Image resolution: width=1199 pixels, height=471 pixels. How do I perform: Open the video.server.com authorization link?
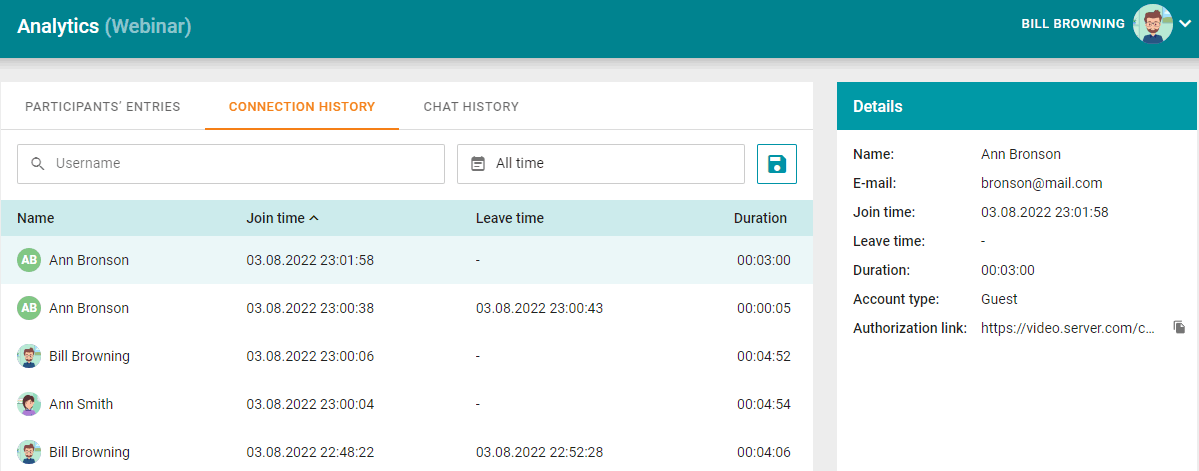point(1067,328)
